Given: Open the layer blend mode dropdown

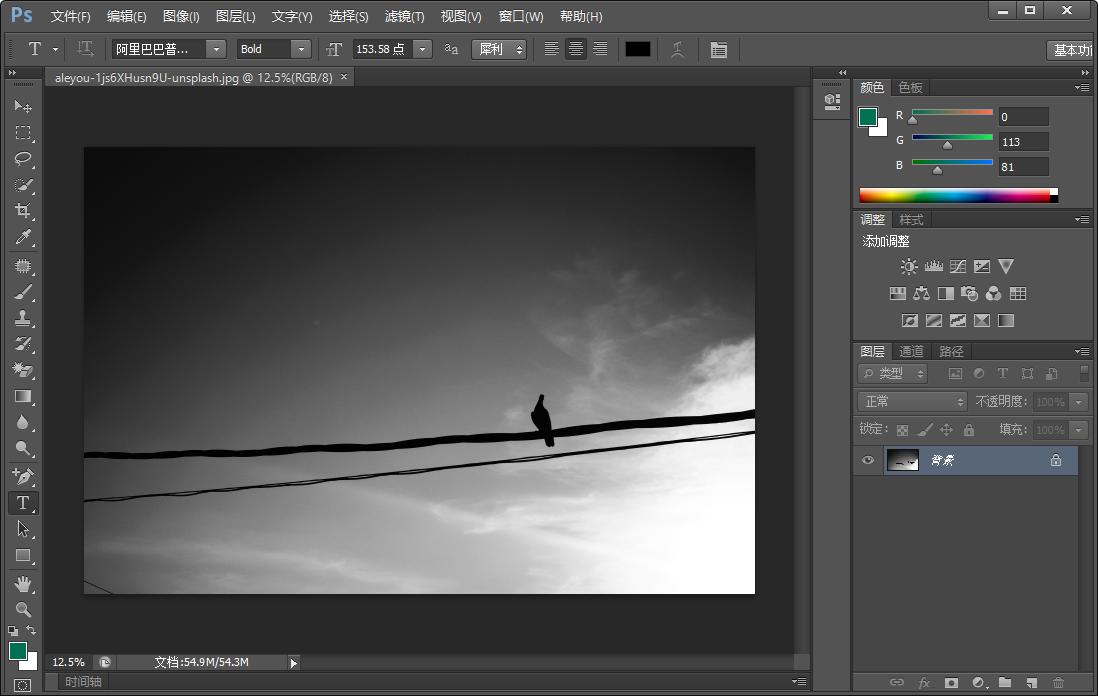Looking at the screenshot, I should pyautogui.click(x=911, y=401).
